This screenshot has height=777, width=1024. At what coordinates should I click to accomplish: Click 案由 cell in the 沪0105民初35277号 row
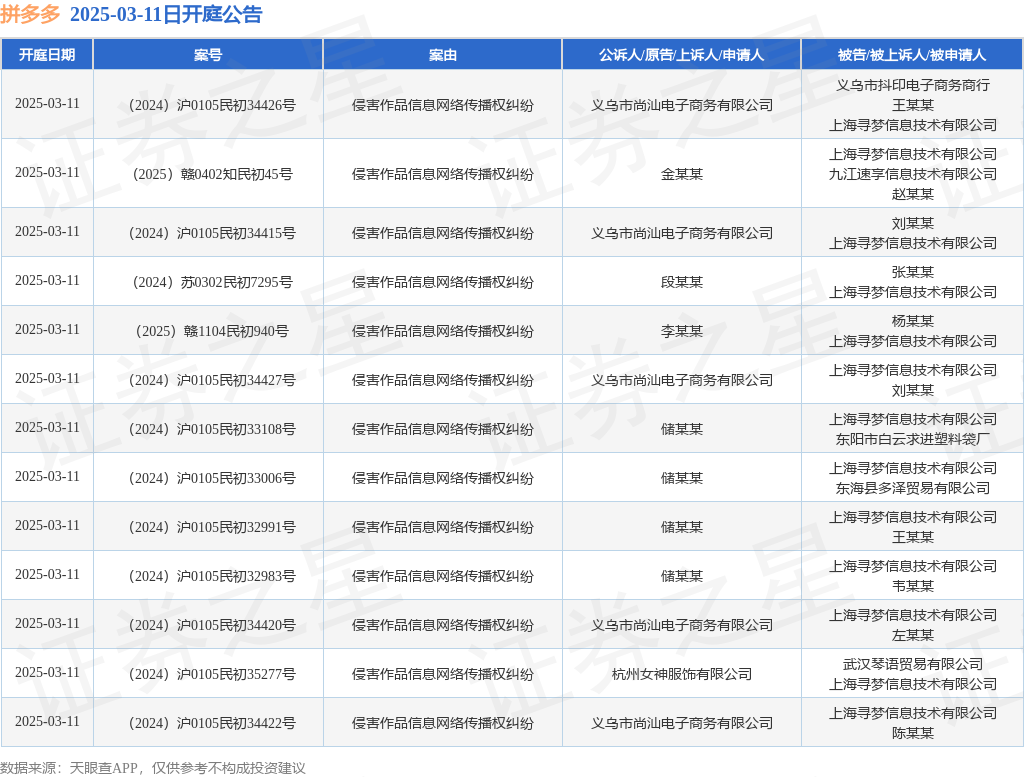[x=443, y=674]
